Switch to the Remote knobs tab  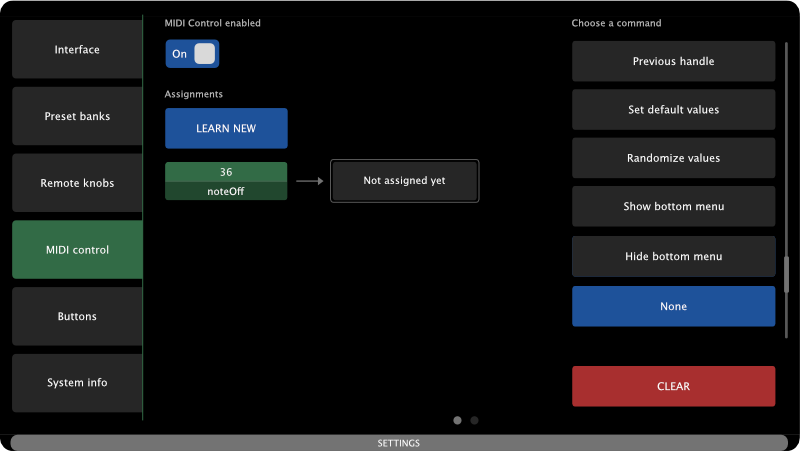tap(77, 183)
